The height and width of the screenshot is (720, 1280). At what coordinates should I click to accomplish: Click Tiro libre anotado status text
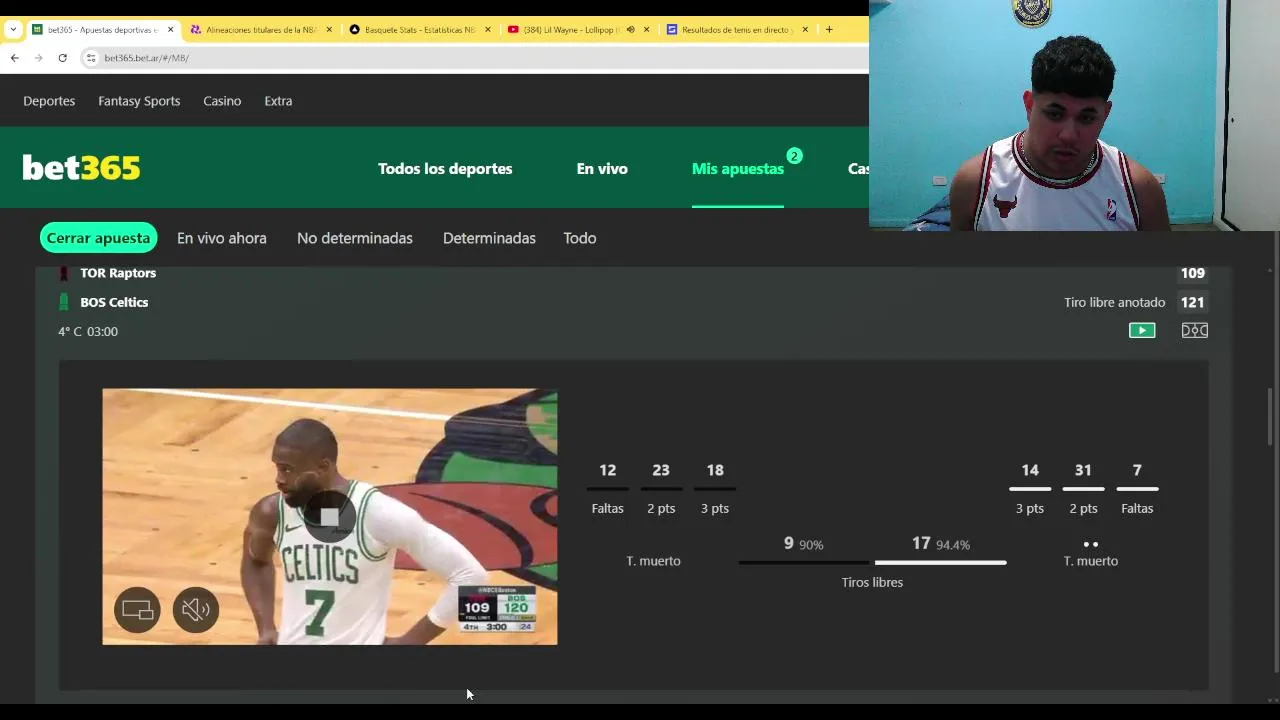pyautogui.click(x=1115, y=302)
